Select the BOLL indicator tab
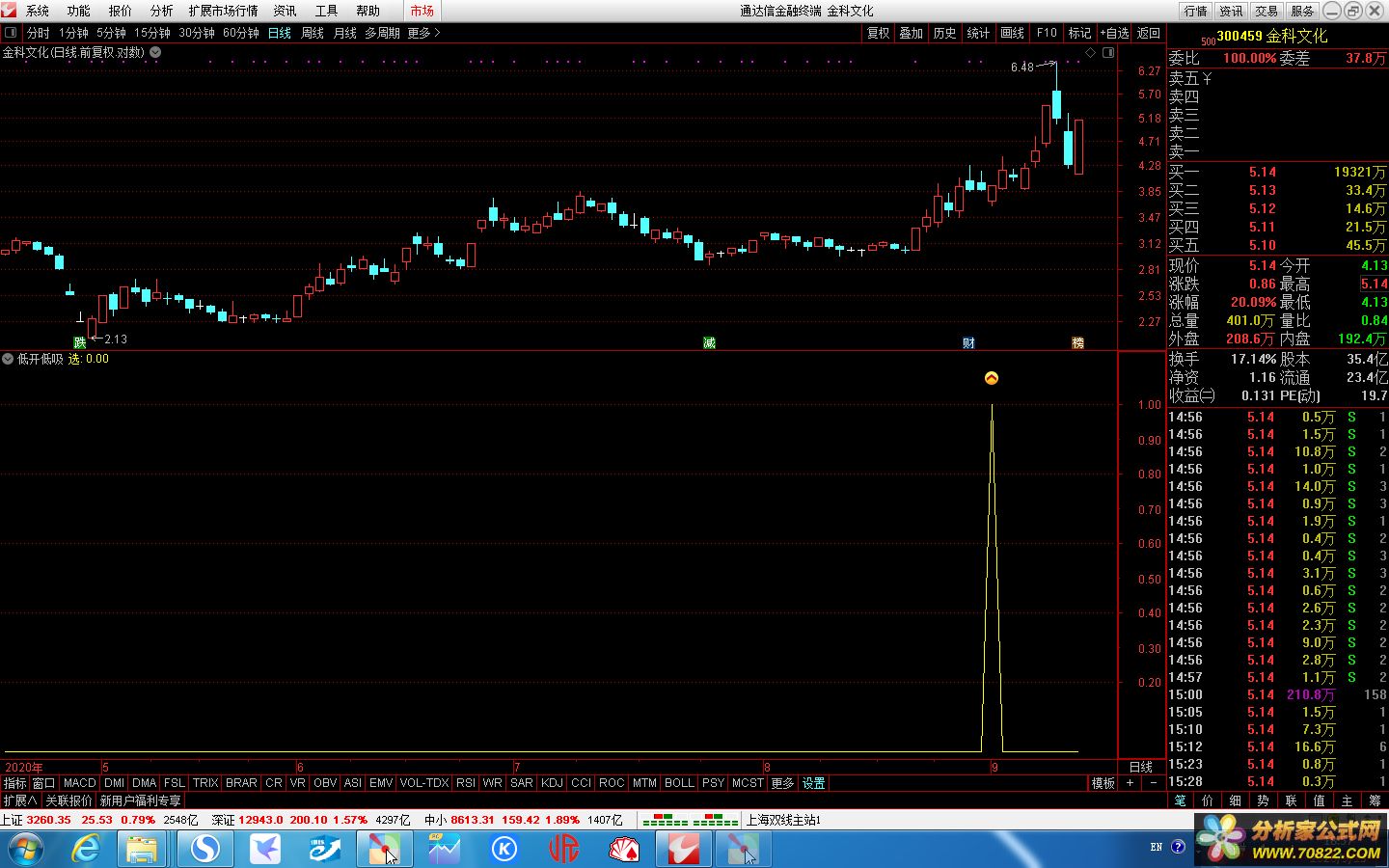Viewport: 1389px width, 868px height. tap(679, 783)
